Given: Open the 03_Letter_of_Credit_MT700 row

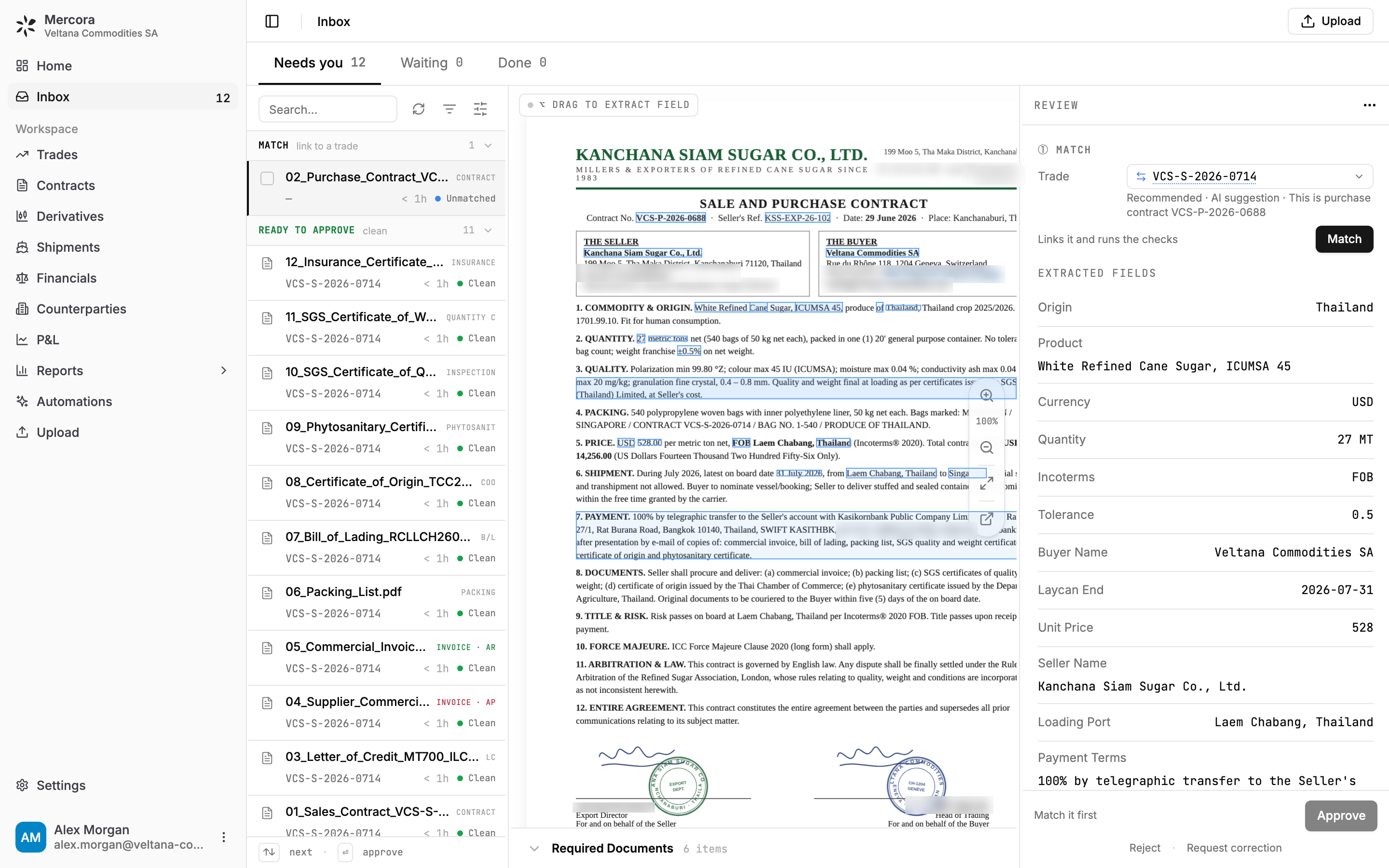Looking at the screenshot, I should point(377,768).
